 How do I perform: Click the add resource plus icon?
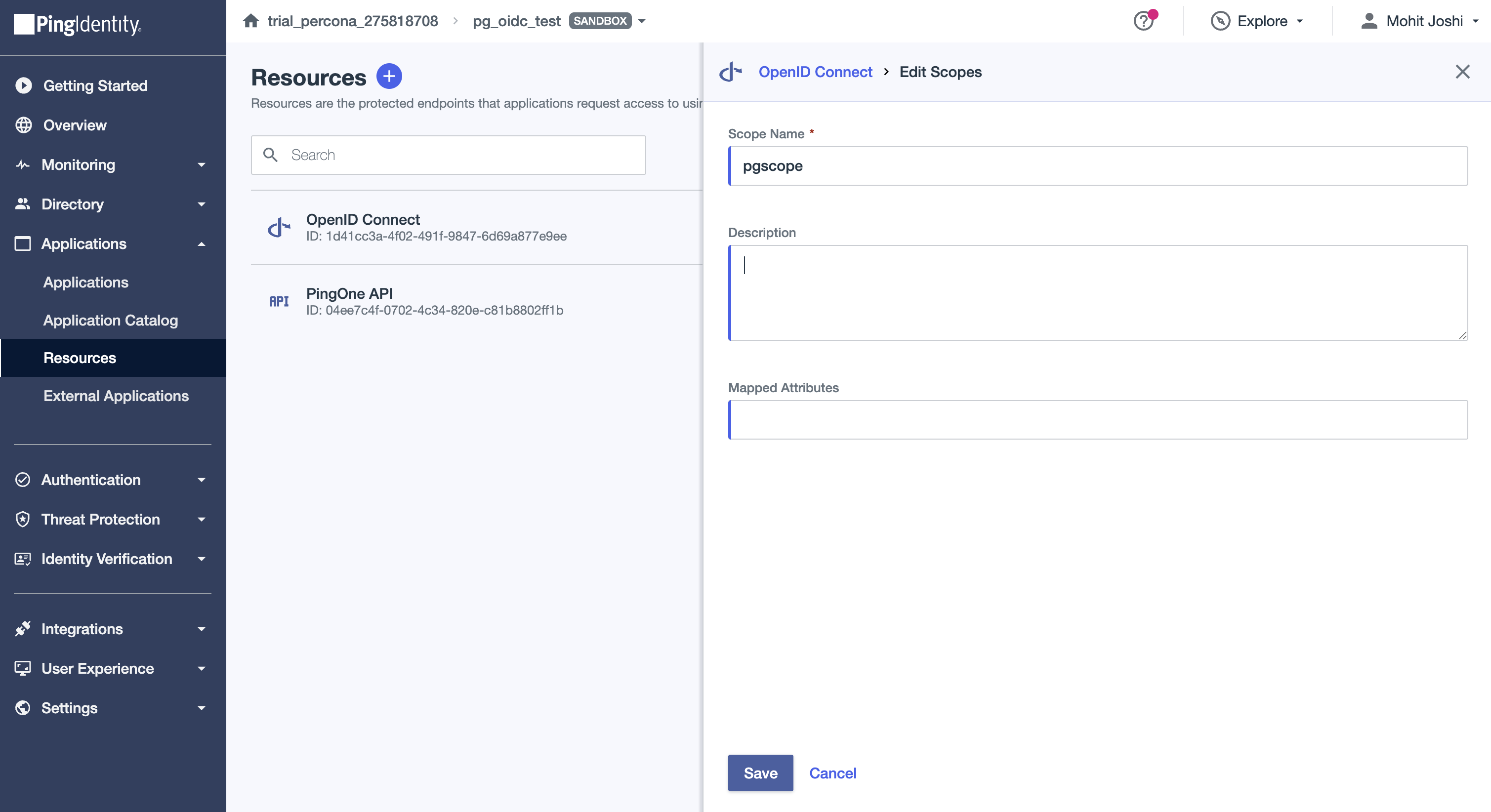coord(389,77)
